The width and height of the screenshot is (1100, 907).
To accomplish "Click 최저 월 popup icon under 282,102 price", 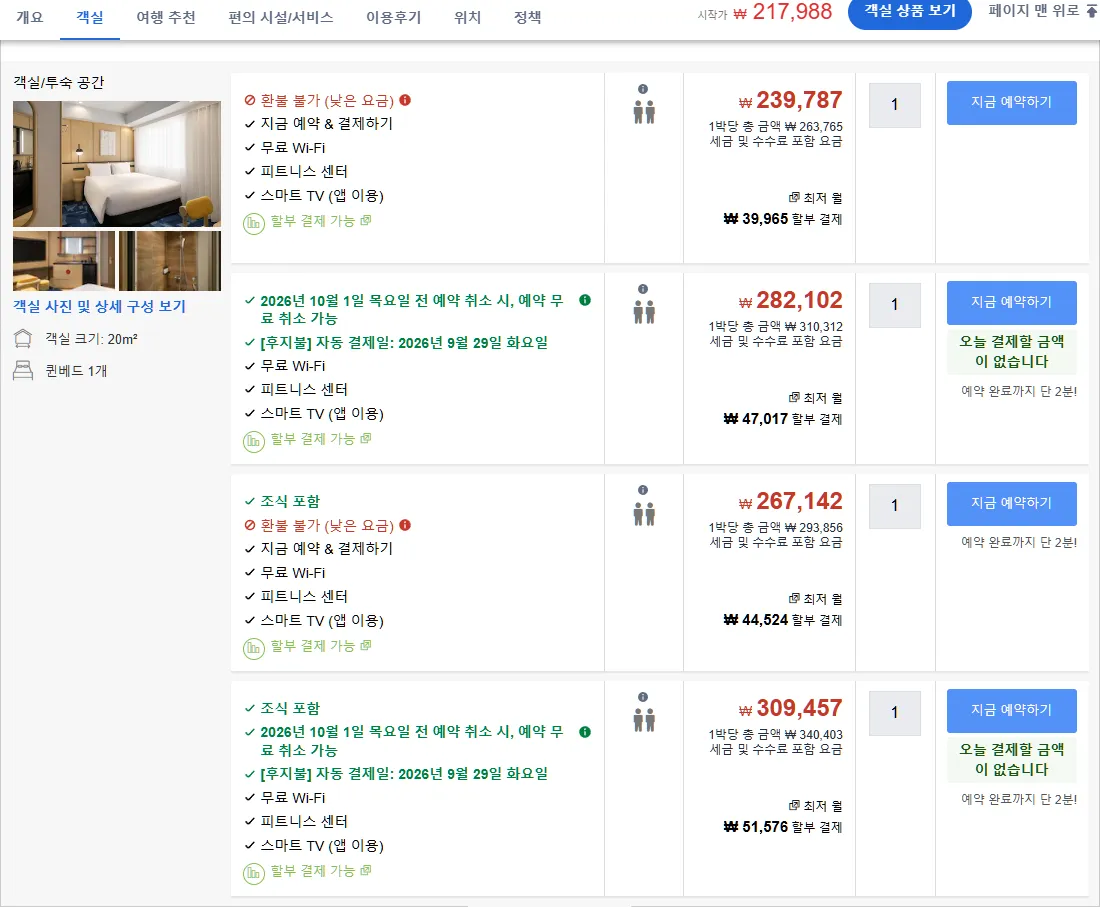I will tap(793, 398).
